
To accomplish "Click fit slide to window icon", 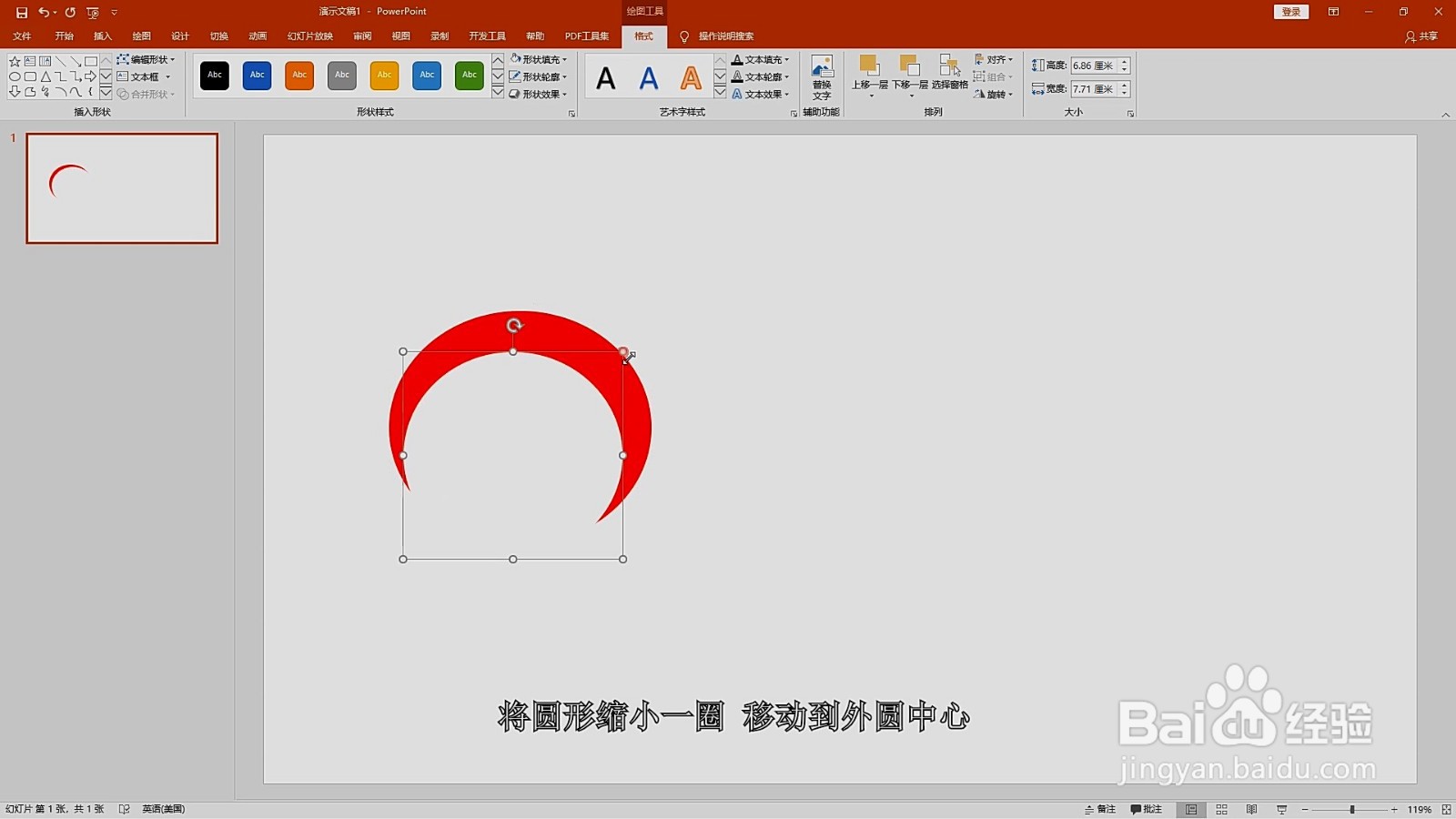I will point(1446,809).
